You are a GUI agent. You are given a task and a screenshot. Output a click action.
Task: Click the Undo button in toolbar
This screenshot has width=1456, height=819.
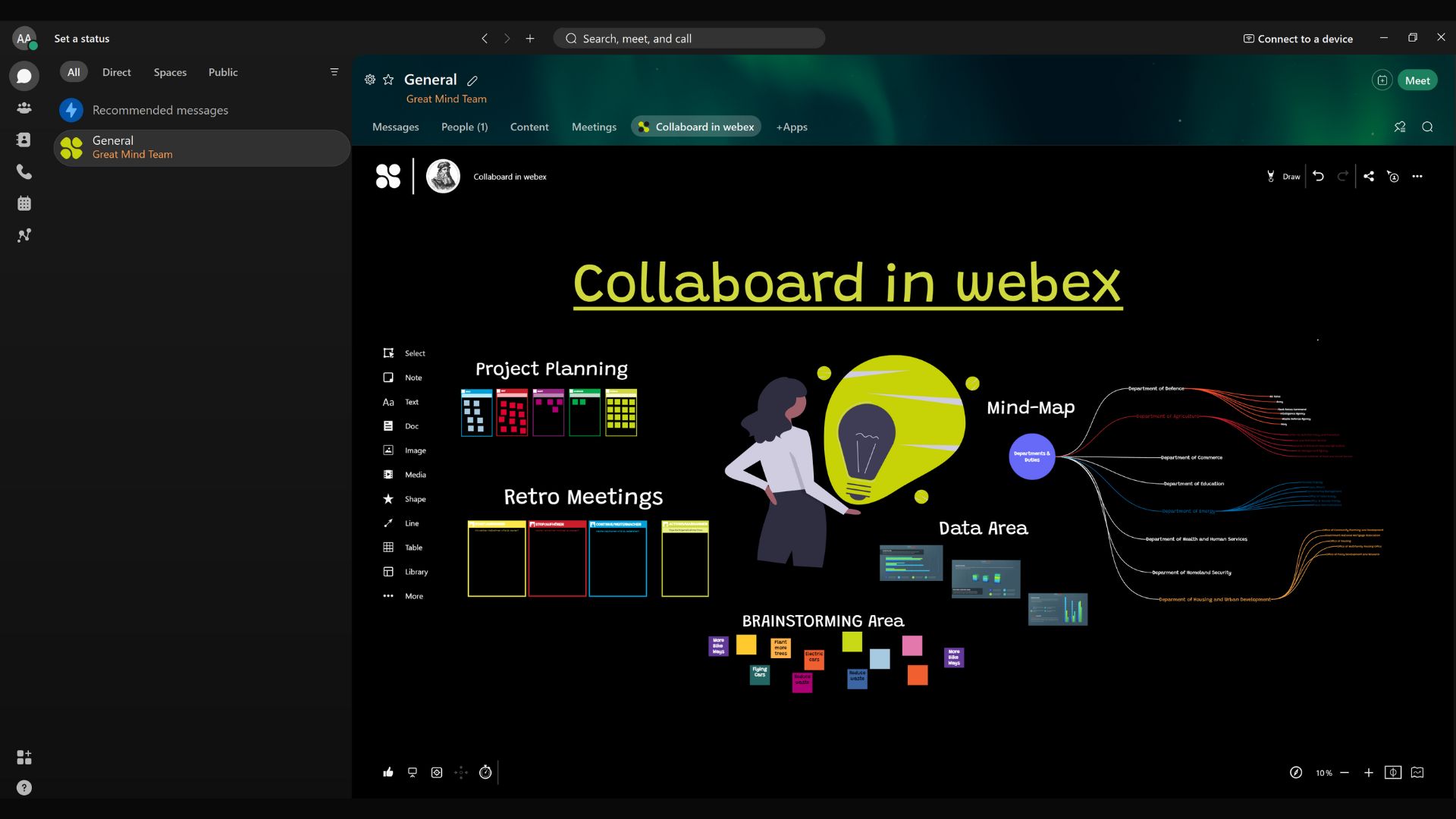point(1320,176)
